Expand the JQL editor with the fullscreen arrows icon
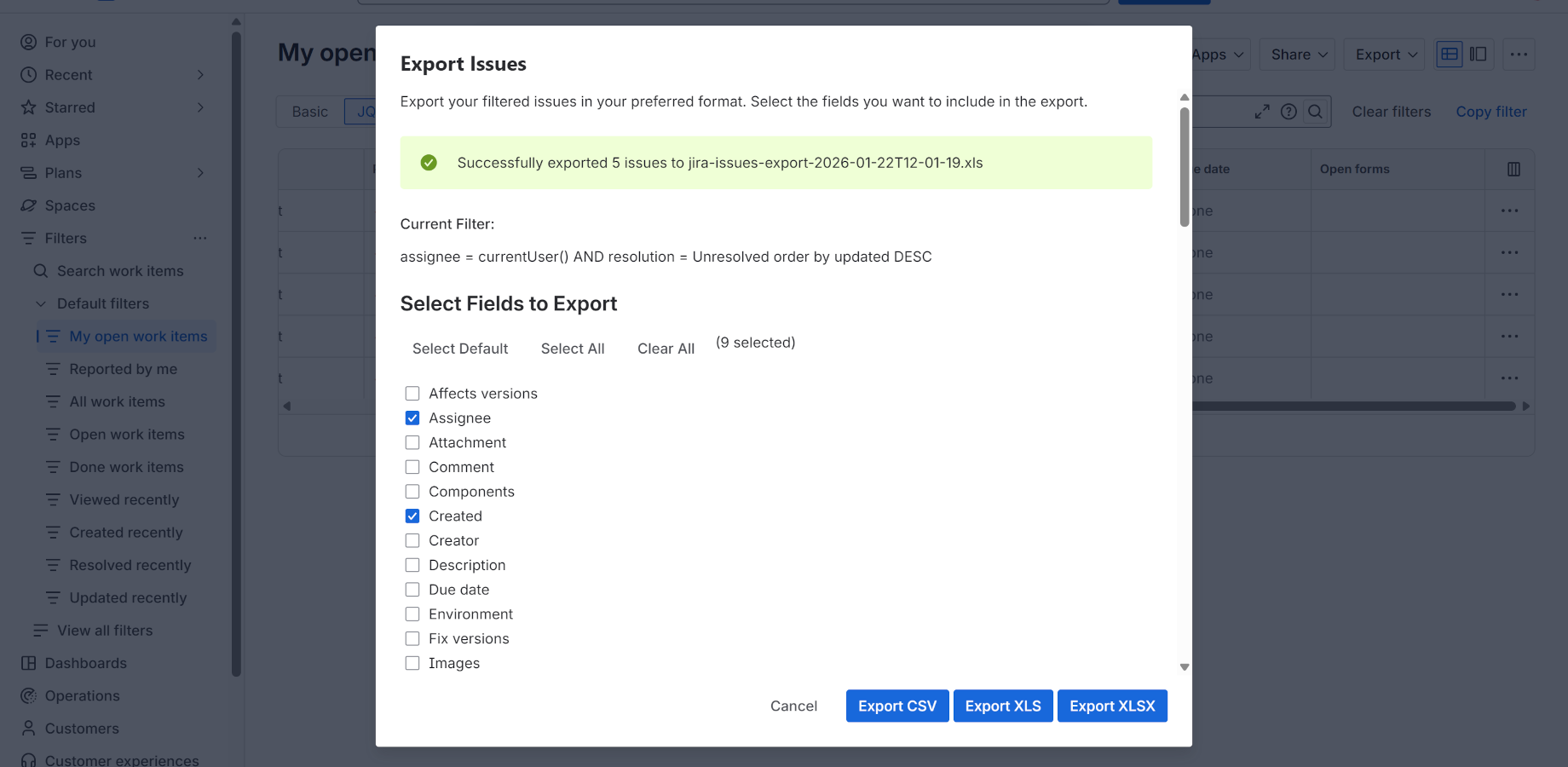This screenshot has width=1568, height=767. [1262, 112]
